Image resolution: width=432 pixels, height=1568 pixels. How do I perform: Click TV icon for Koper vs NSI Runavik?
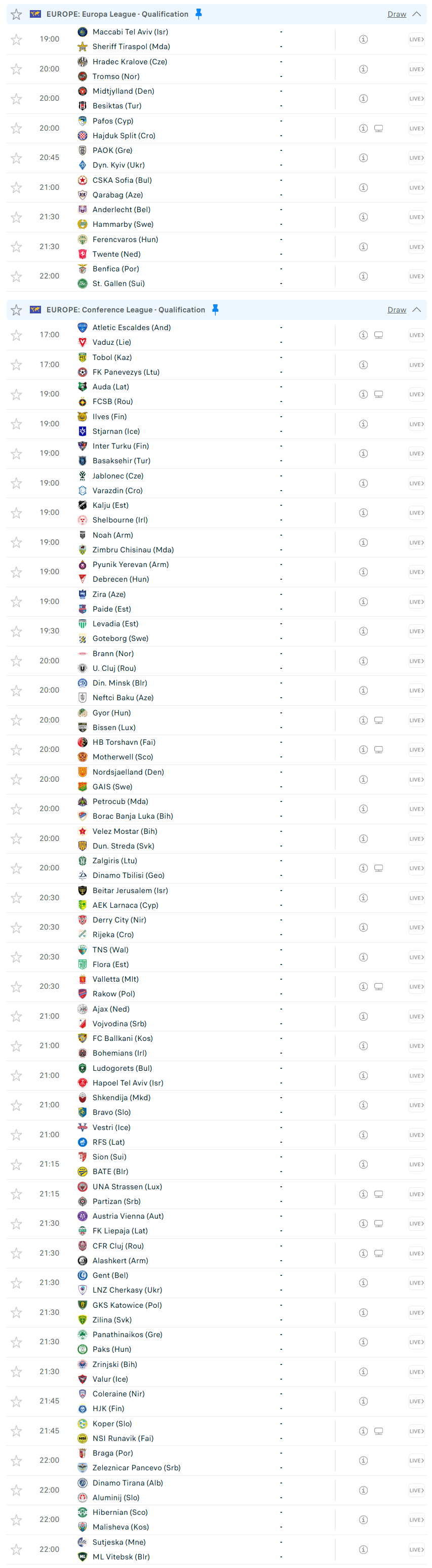(378, 1431)
